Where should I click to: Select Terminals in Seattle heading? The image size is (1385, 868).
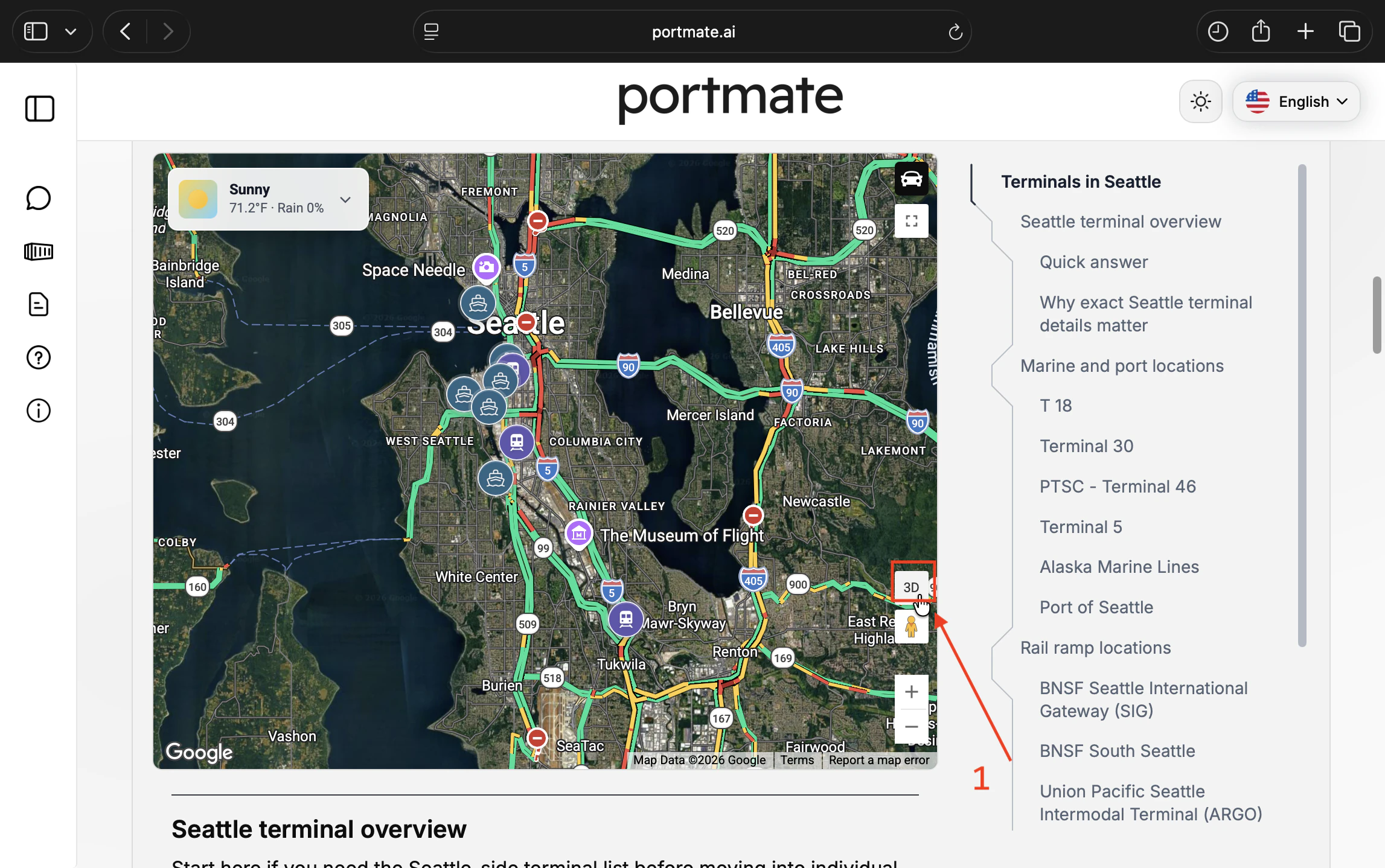pos(1081,182)
